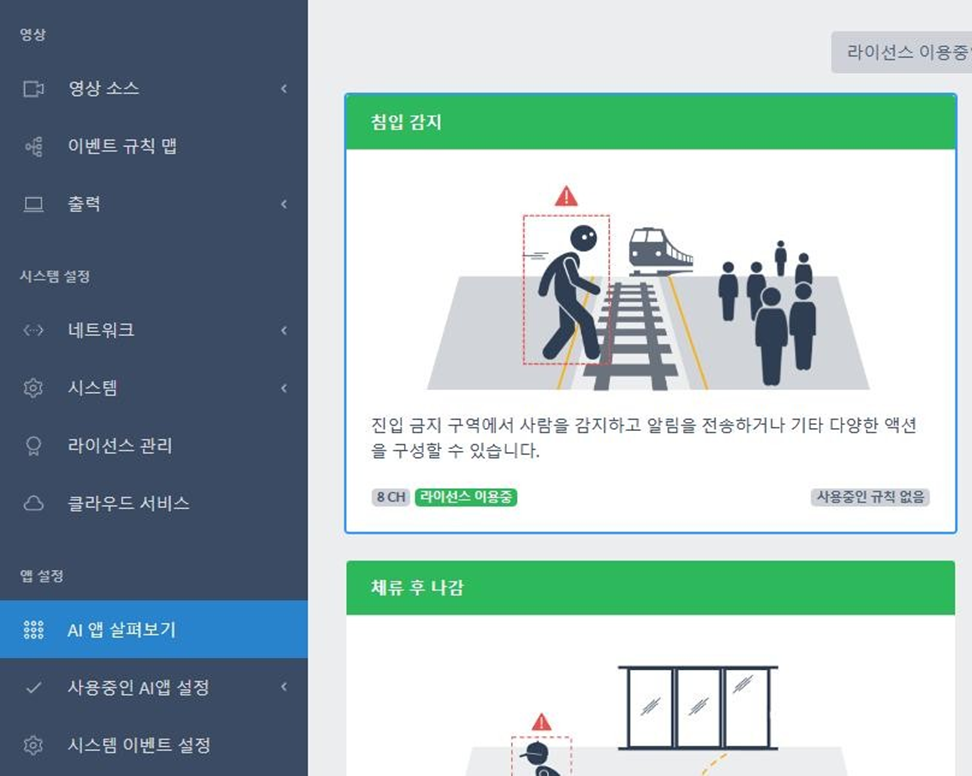Click the network icon beside 네트워크
The image size is (972, 776).
33,330
